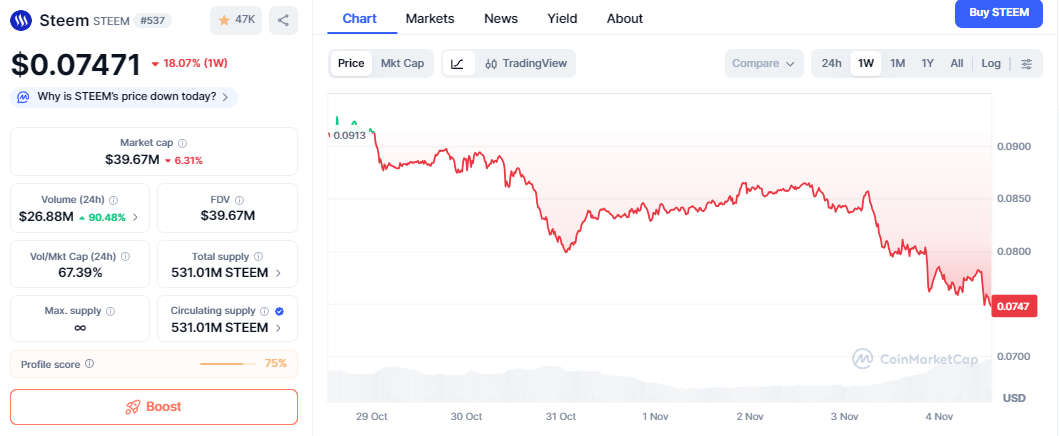Select the line chart icon
Image resolution: width=1060 pixels, height=436 pixels.
point(457,63)
